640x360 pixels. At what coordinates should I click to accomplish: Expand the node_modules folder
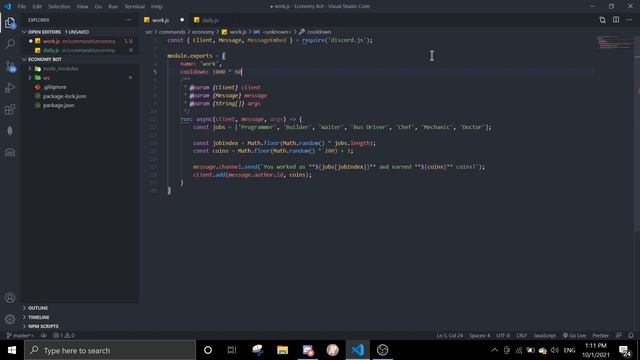coord(60,69)
